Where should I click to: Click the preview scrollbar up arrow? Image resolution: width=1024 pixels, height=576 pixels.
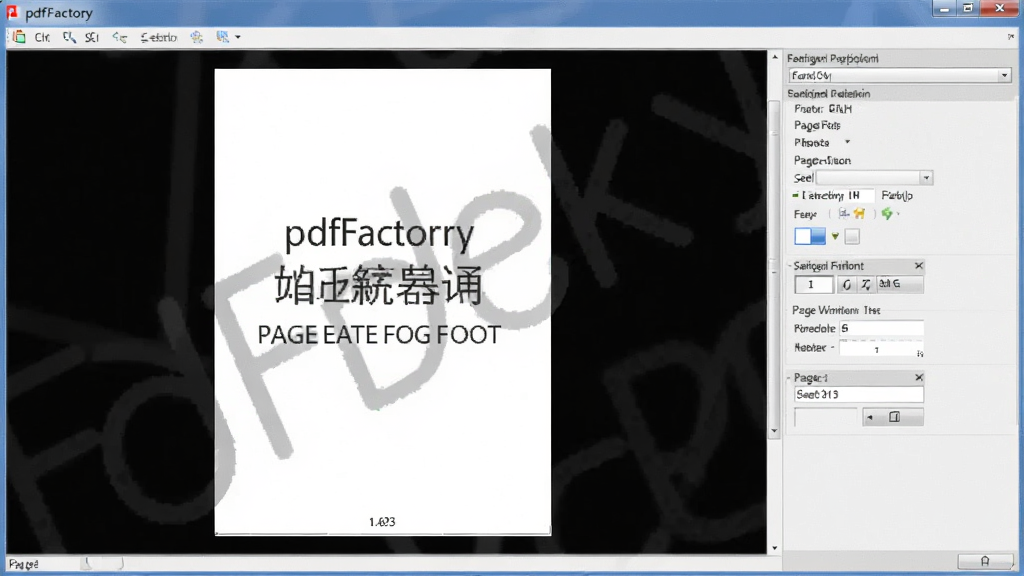click(775, 57)
